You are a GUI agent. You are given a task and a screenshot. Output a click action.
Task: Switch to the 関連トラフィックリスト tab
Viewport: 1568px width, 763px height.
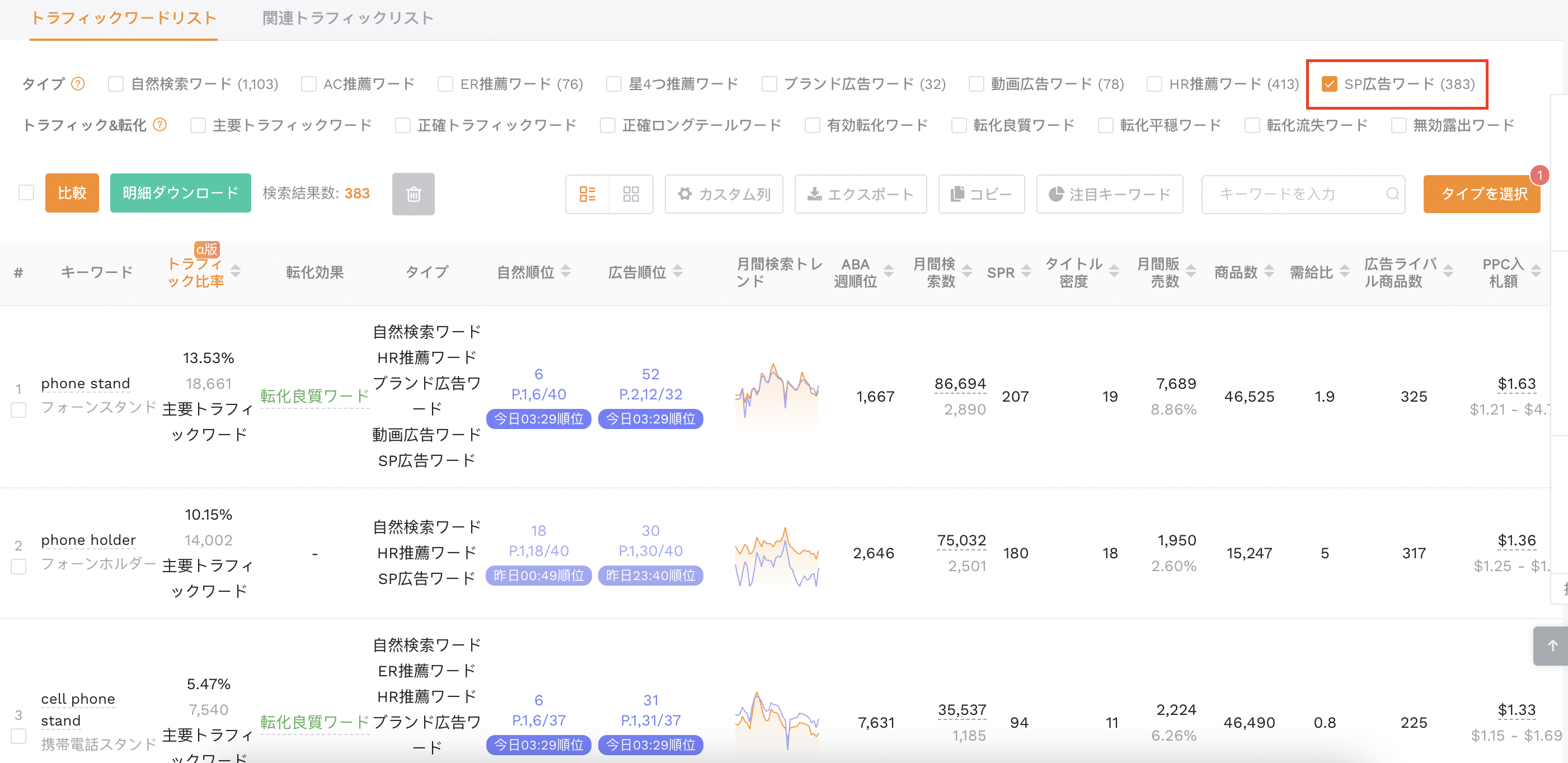pos(348,18)
